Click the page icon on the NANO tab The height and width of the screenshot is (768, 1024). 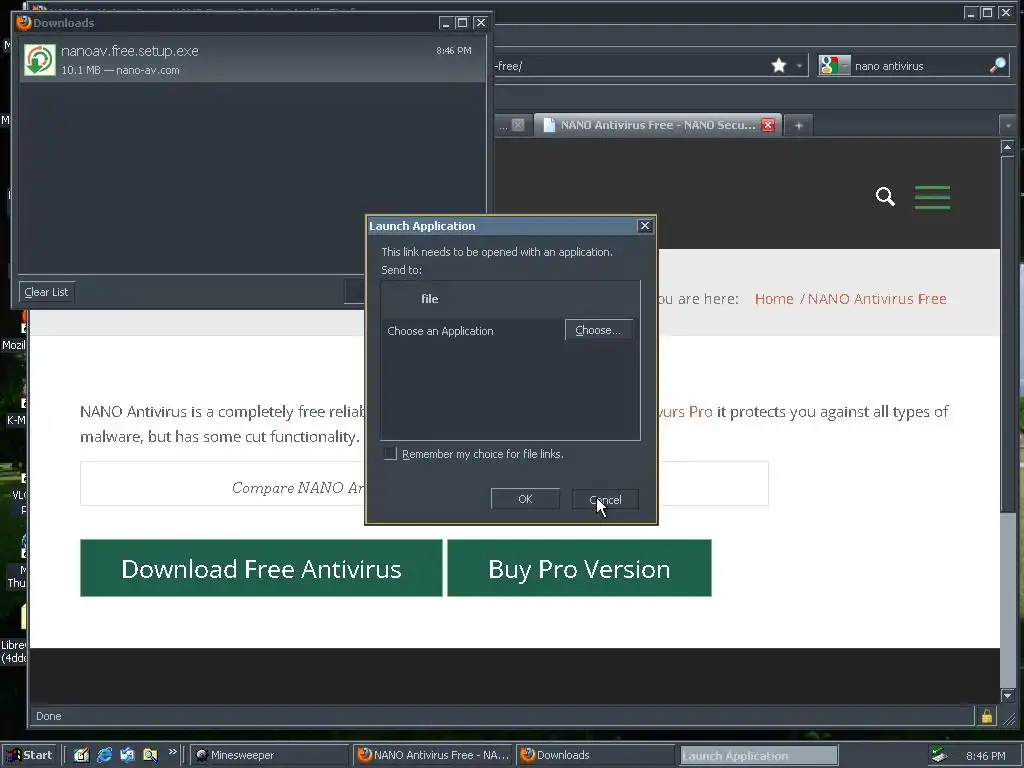pos(549,125)
